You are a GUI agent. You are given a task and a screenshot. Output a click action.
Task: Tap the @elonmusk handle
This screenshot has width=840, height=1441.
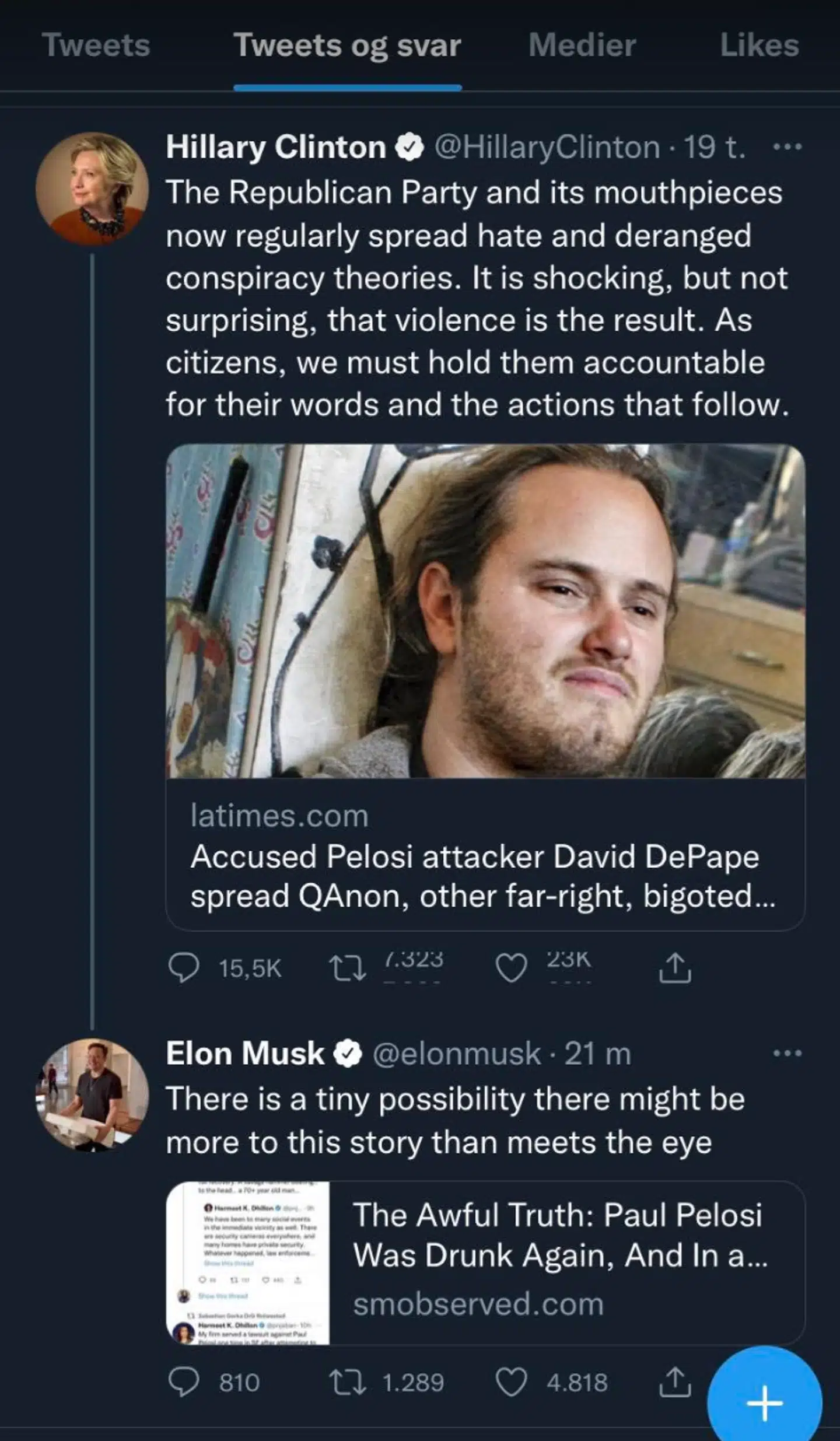pos(456,1054)
